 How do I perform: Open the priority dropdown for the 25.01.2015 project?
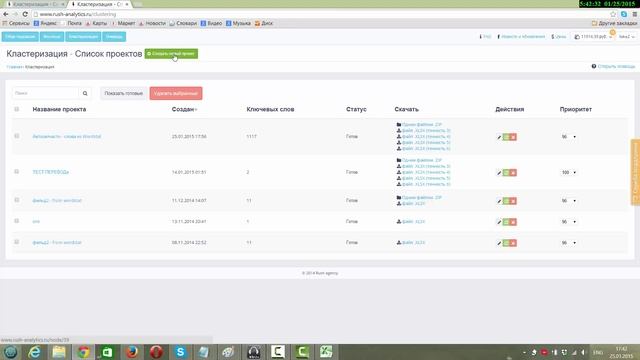pos(569,137)
